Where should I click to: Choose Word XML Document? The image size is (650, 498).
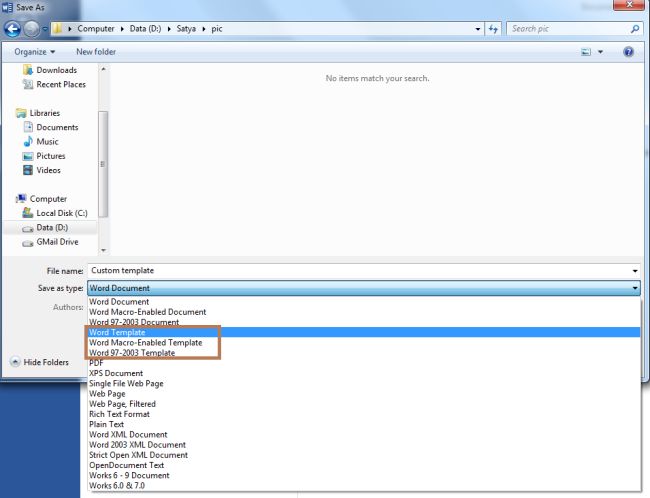pos(364,435)
